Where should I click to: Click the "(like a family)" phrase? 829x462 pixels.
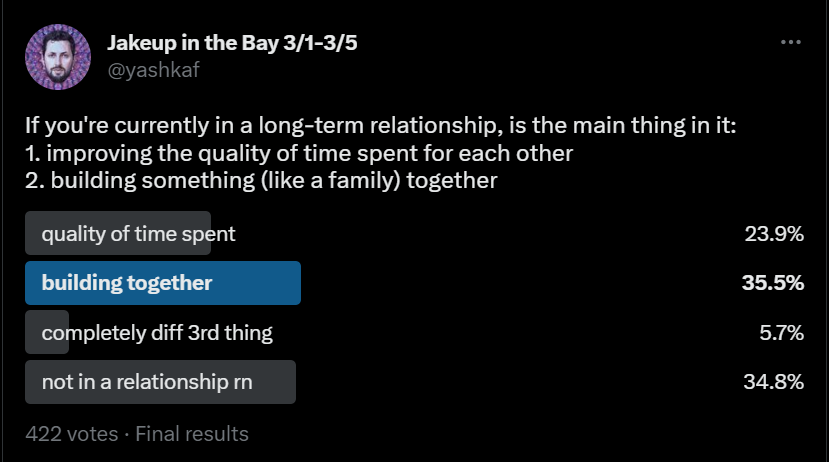click(331, 180)
